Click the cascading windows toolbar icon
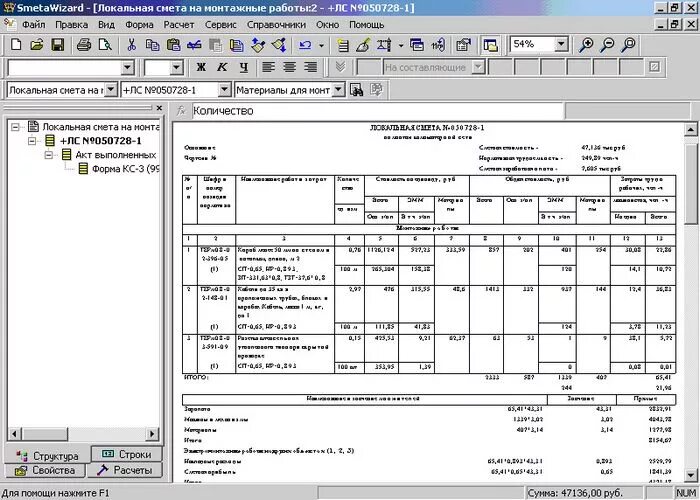Image resolution: width=700 pixels, height=500 pixels. [x=417, y=45]
